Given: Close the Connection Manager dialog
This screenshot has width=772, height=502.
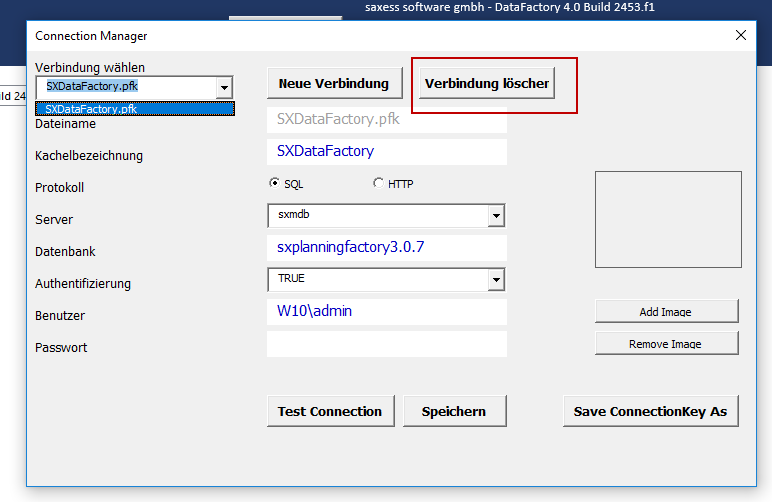Looking at the screenshot, I should (741, 35).
